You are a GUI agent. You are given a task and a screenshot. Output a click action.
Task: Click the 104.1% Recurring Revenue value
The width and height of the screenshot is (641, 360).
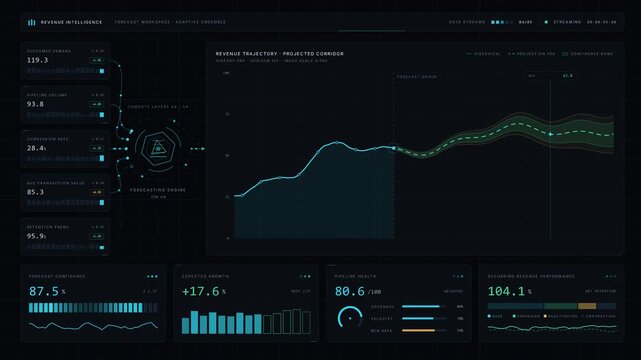tap(509, 291)
